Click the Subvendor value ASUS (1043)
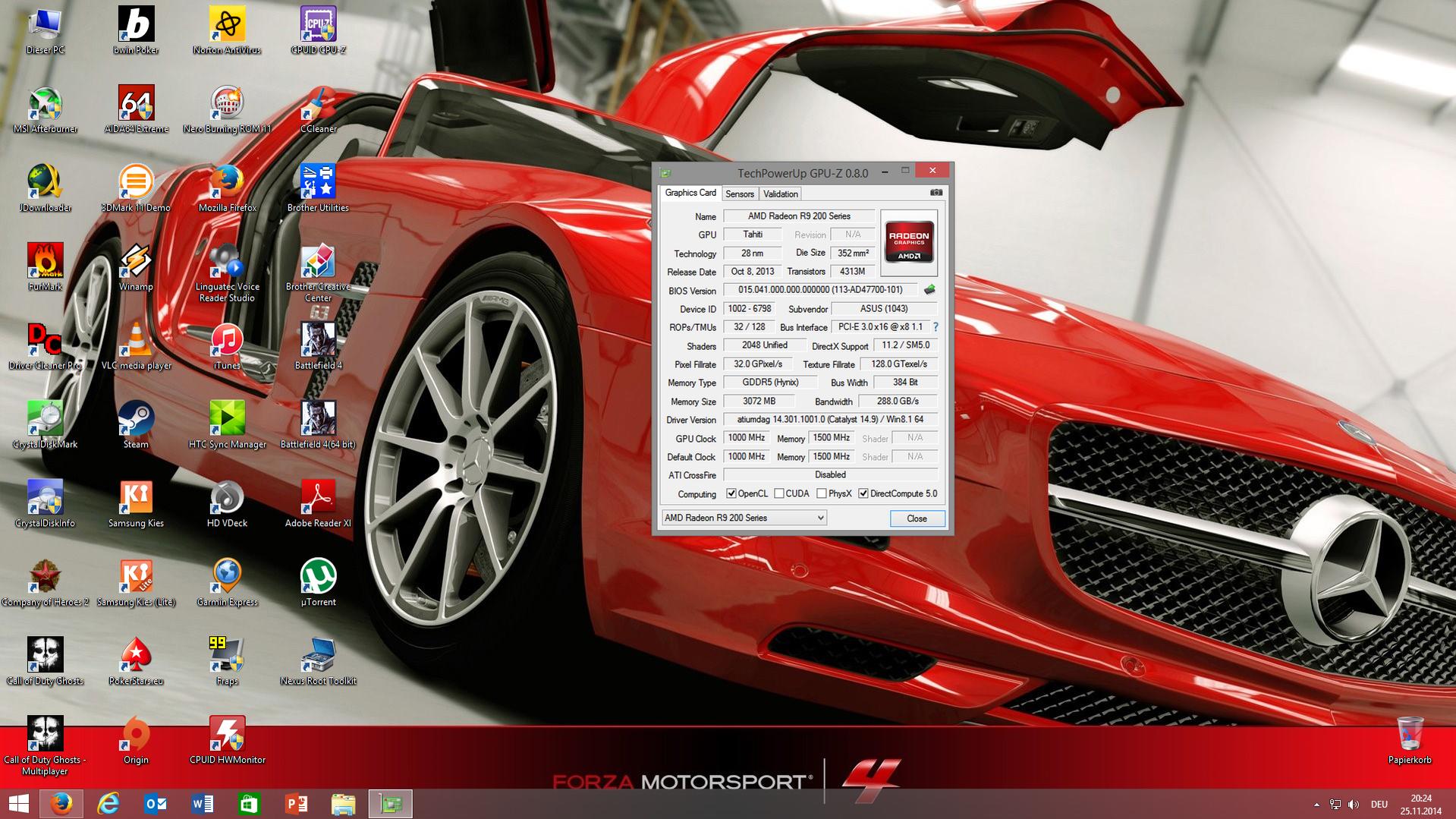 (x=885, y=309)
